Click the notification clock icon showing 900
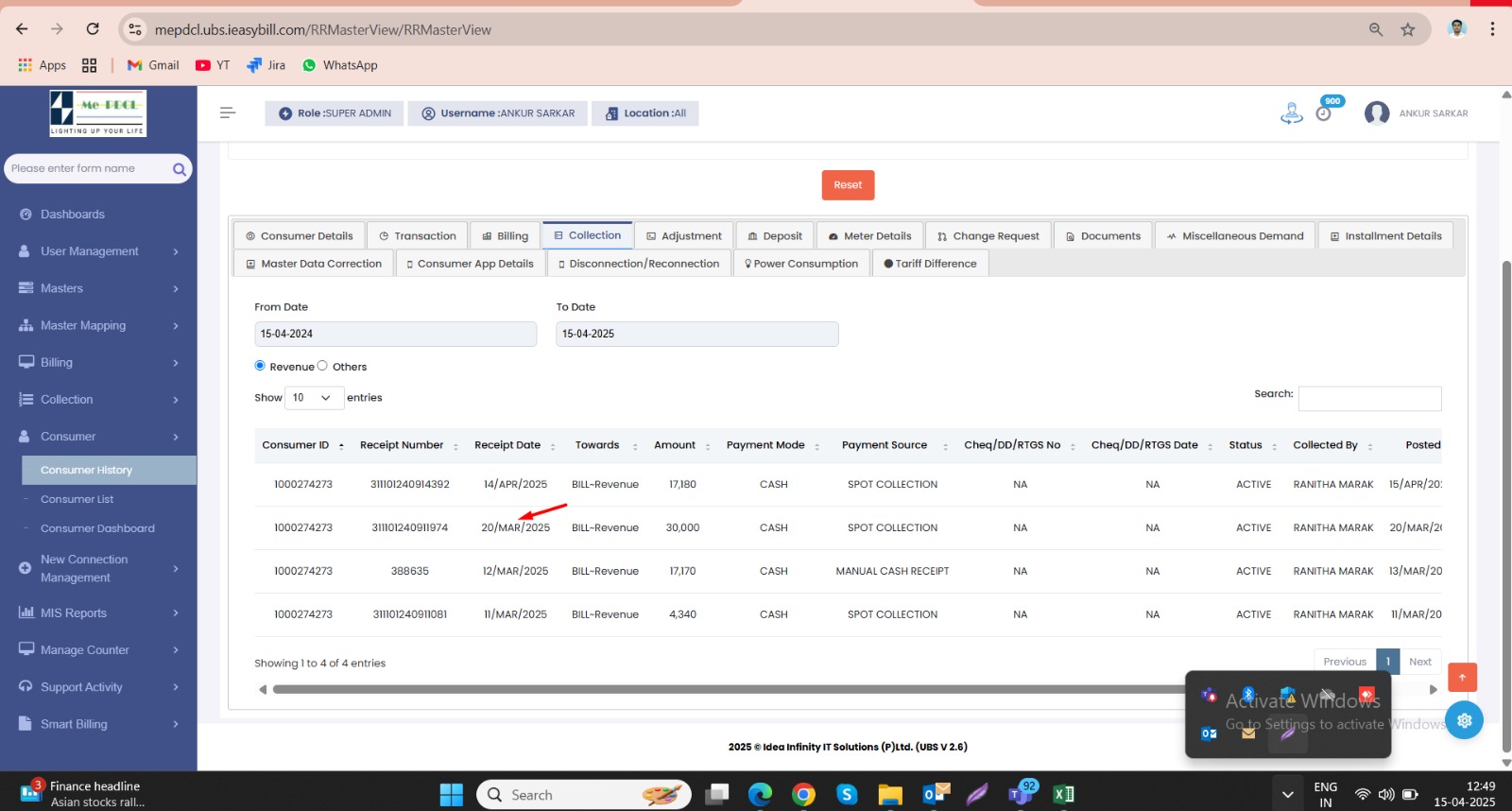Screen dimensions: 1512x811 (1325, 112)
